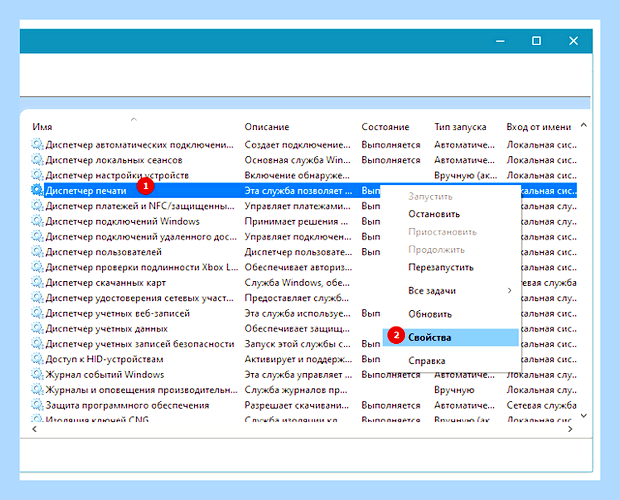Click description 'Включение обнаруже...'
Image resolution: width=620 pixels, height=500 pixels.
(297, 175)
